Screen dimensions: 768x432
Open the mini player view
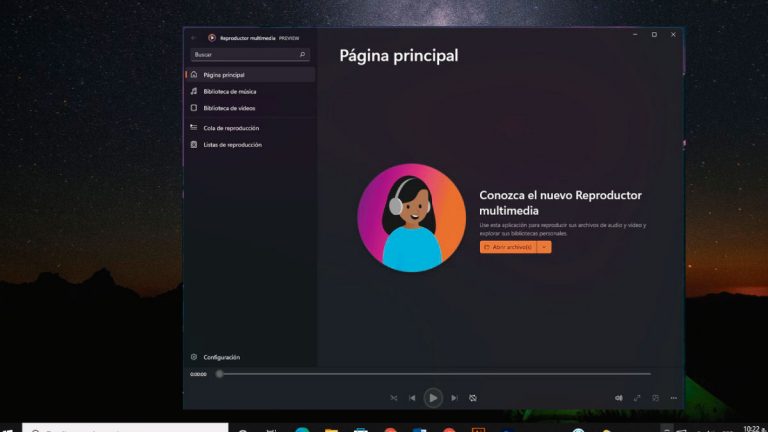[656, 398]
